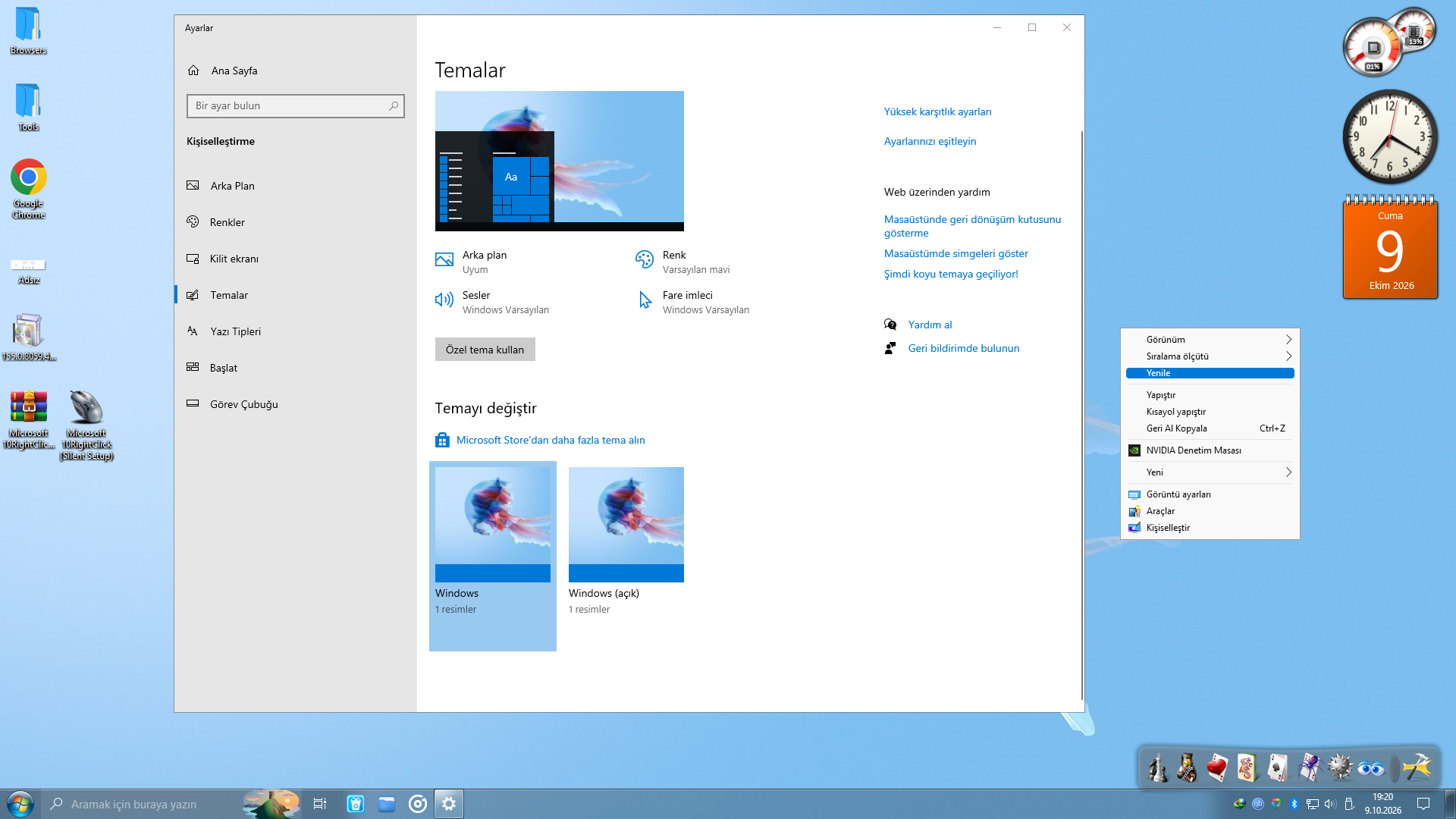Select Kişiselleştir from the context menu
Screen dimensions: 1456x819
(1210, 528)
